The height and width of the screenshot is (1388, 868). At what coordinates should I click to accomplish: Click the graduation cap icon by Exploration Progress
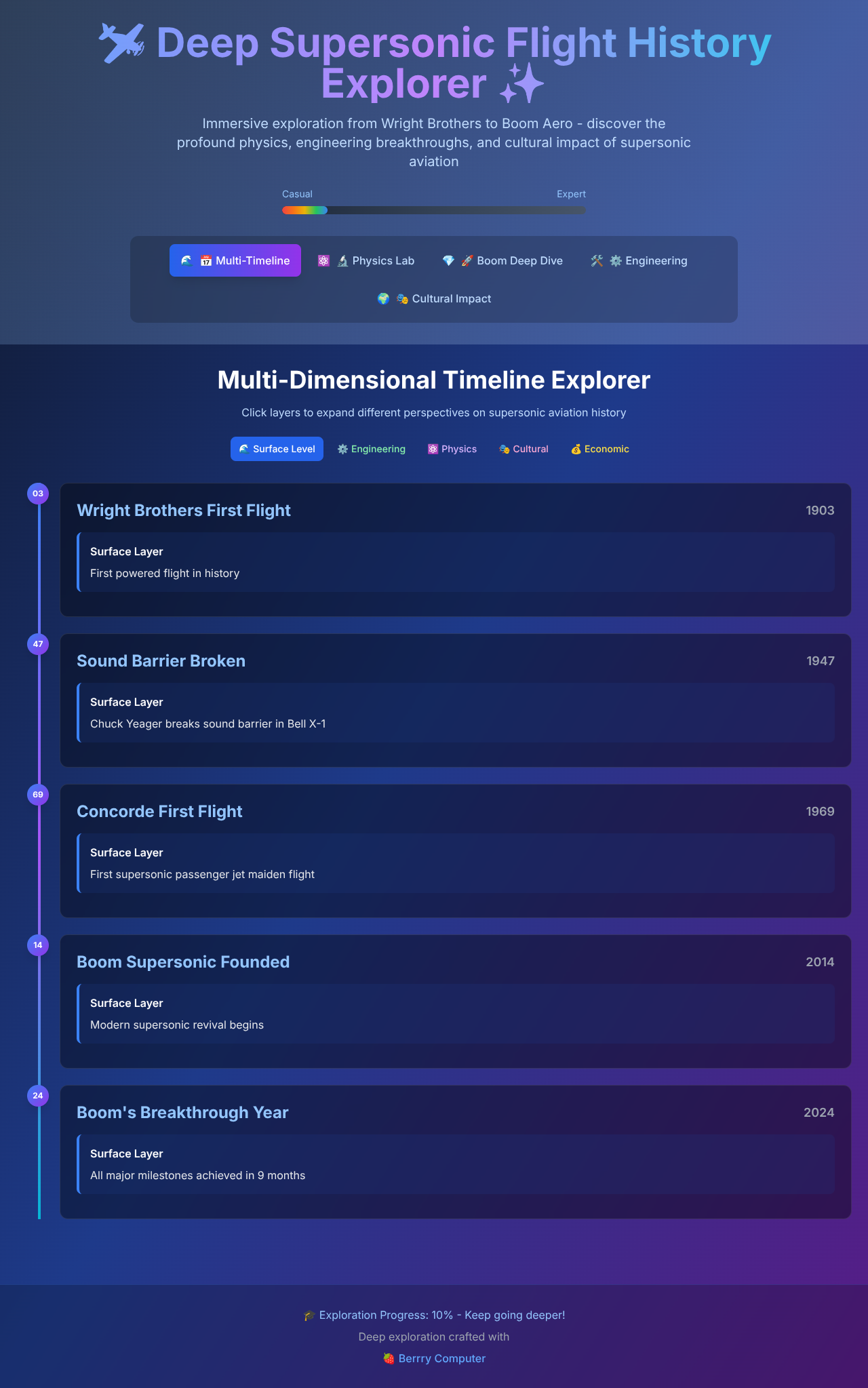click(309, 1315)
